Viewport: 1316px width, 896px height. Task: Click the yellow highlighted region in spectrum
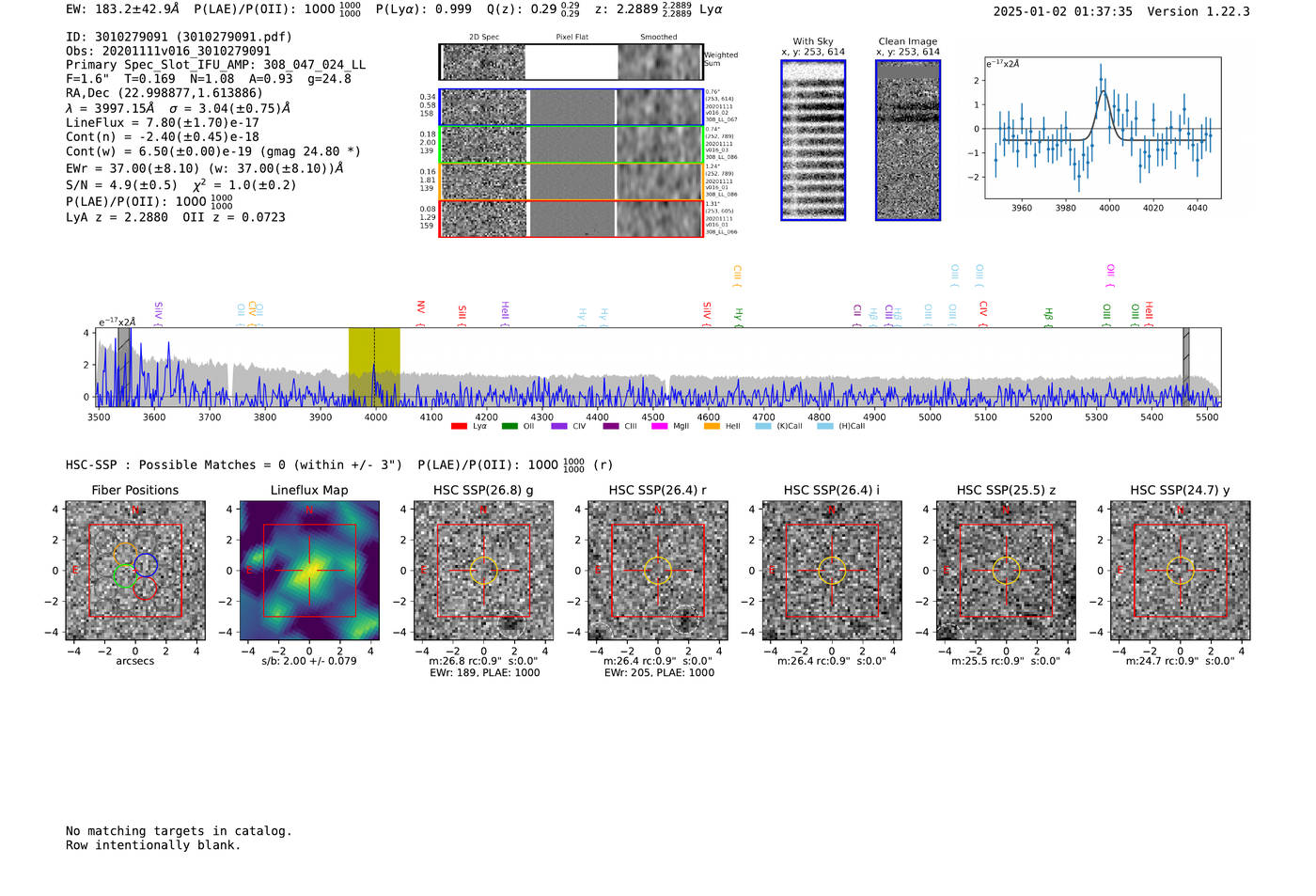point(374,367)
